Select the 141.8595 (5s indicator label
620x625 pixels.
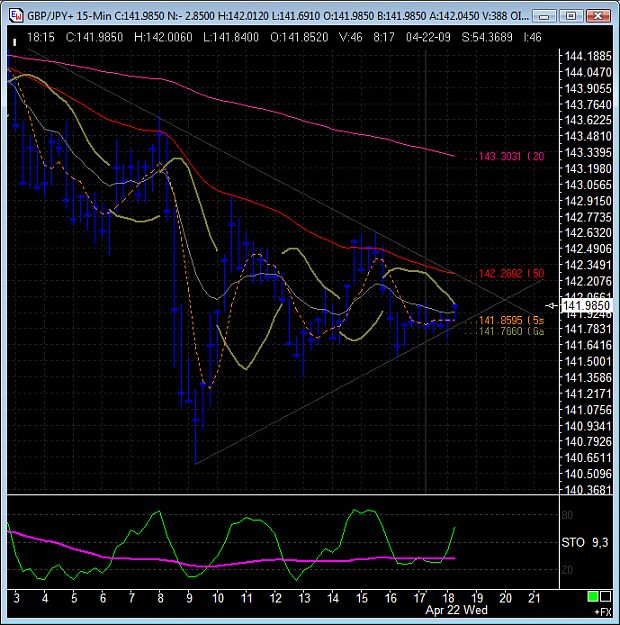coord(512,320)
